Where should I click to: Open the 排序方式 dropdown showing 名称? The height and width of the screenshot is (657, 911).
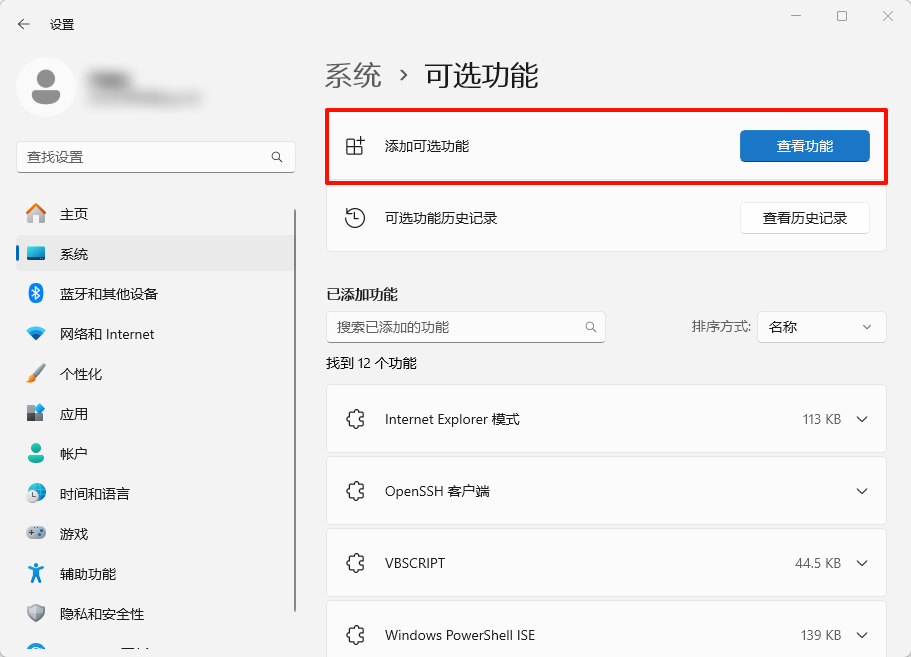821,327
